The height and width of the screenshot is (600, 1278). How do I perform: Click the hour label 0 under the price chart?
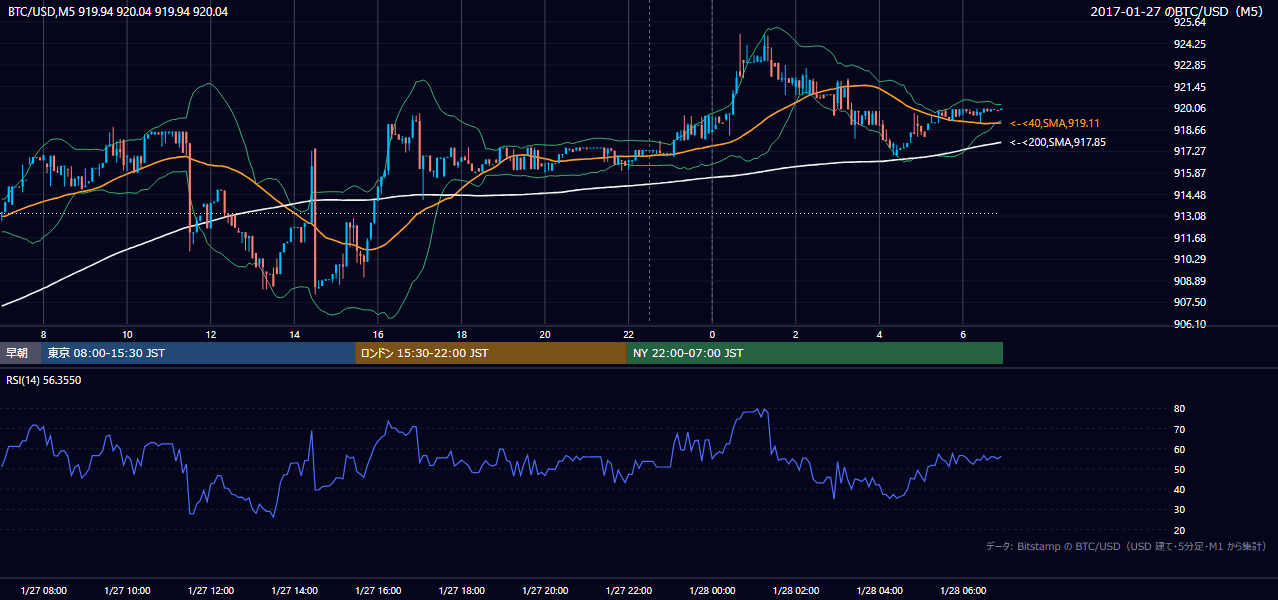click(x=712, y=334)
